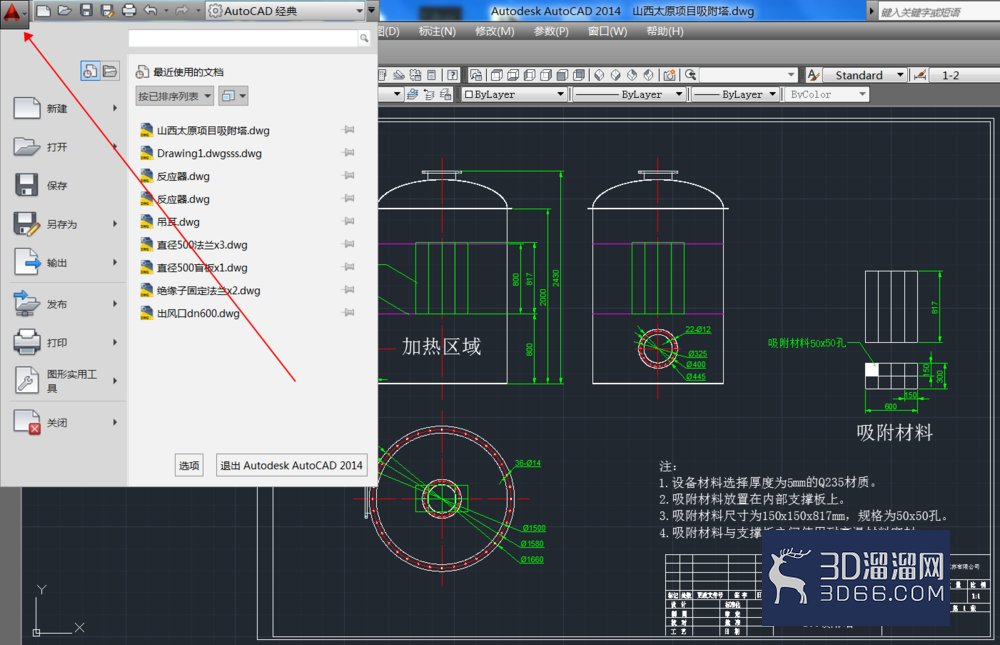Click the Redo arrow in quick access toolbar
This screenshot has width=1000, height=645.
pos(182,11)
